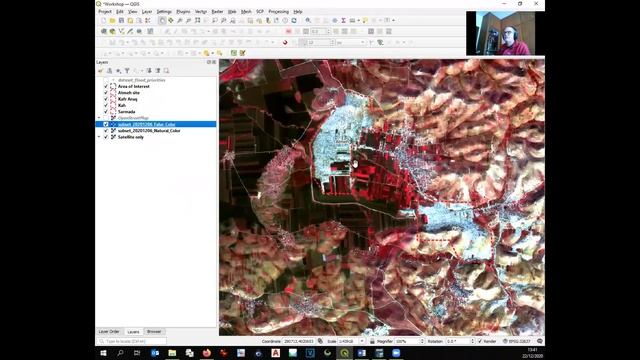Open the Raster menu
This screenshot has height=360, width=640.
point(218,12)
